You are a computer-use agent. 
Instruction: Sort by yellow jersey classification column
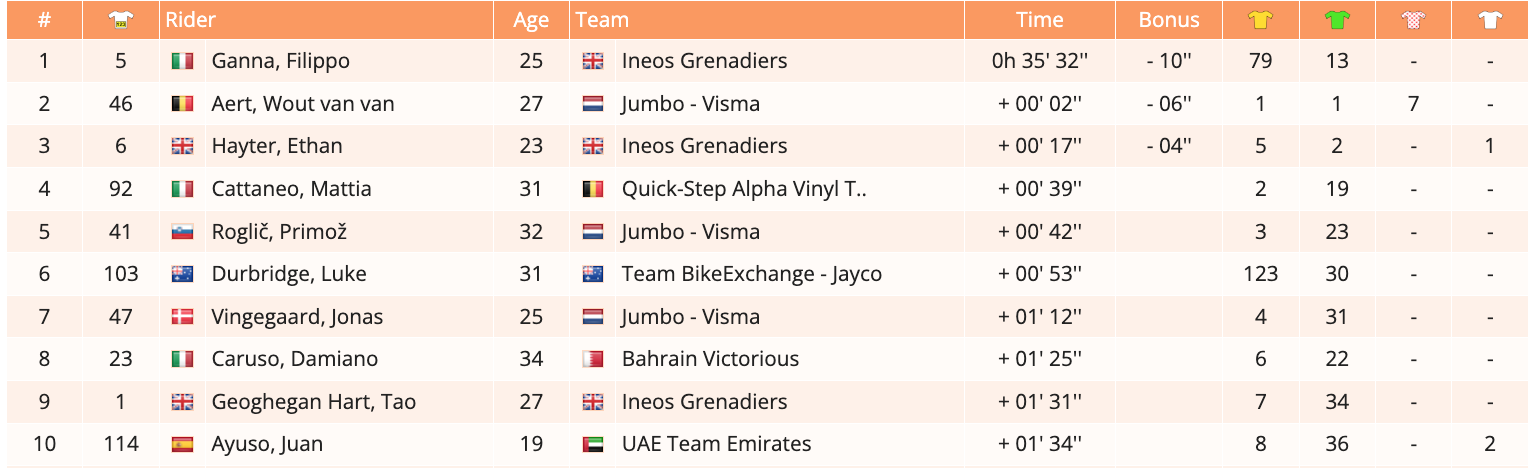tap(1260, 20)
